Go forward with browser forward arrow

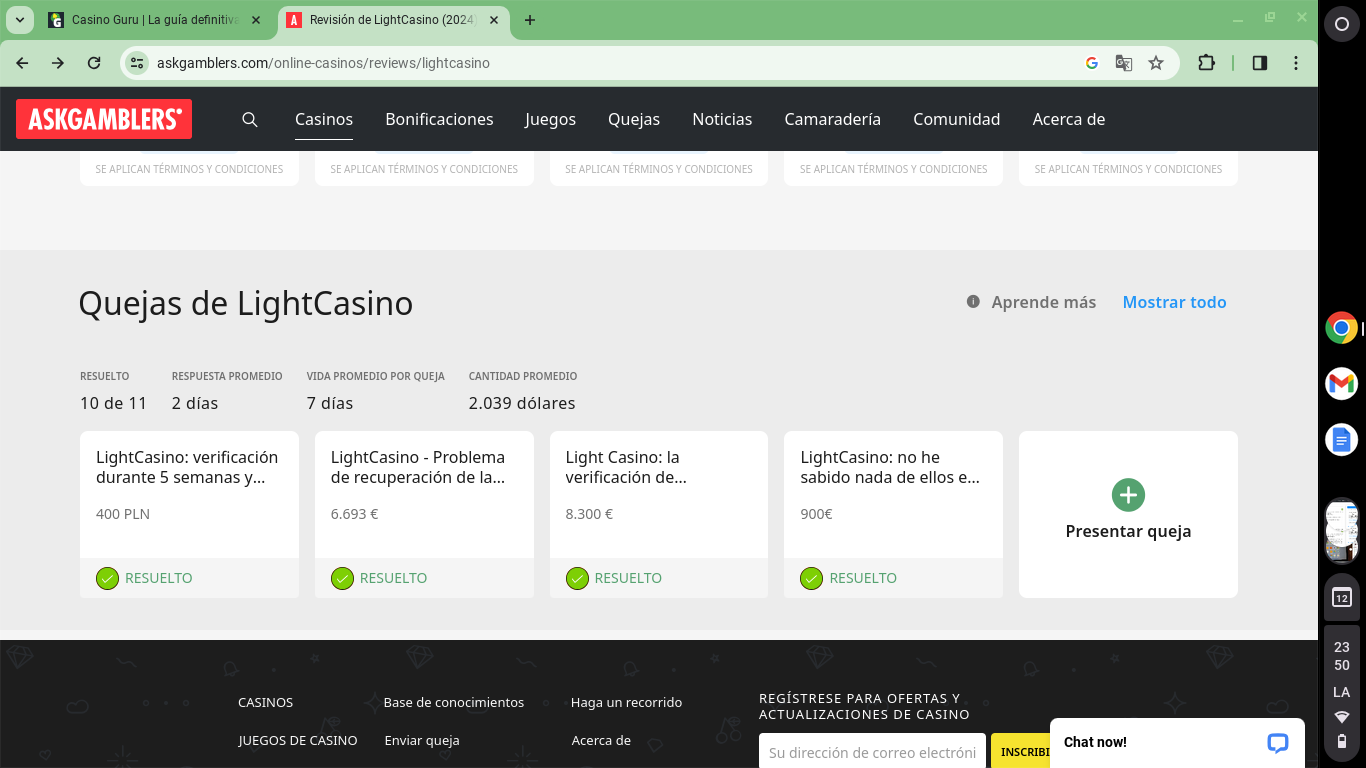[58, 63]
